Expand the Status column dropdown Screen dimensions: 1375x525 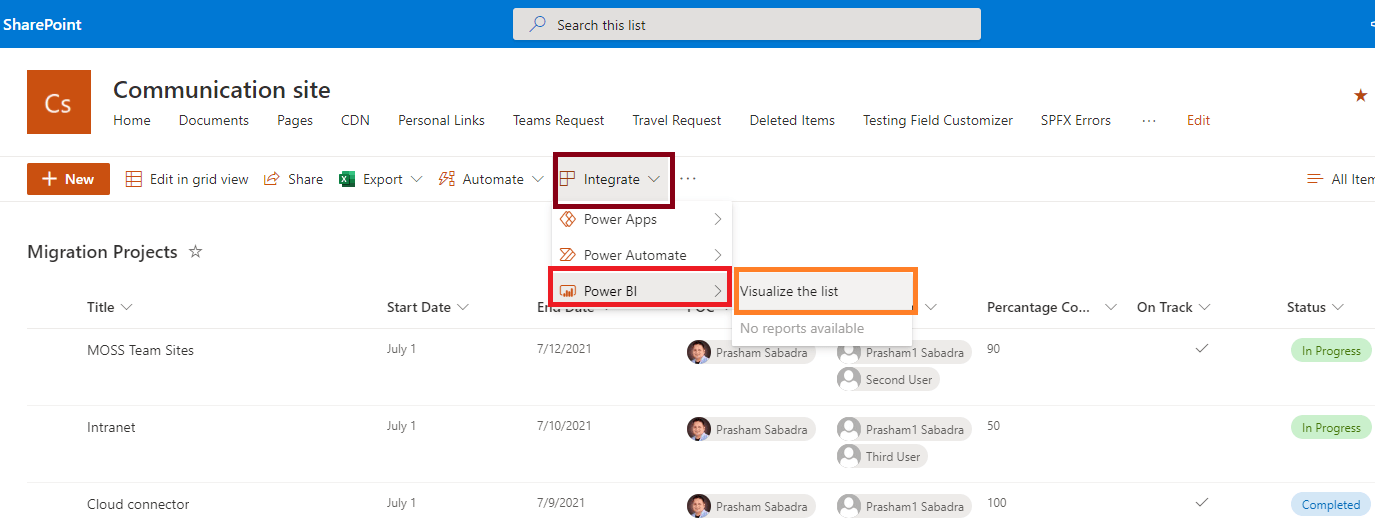pos(1337,308)
